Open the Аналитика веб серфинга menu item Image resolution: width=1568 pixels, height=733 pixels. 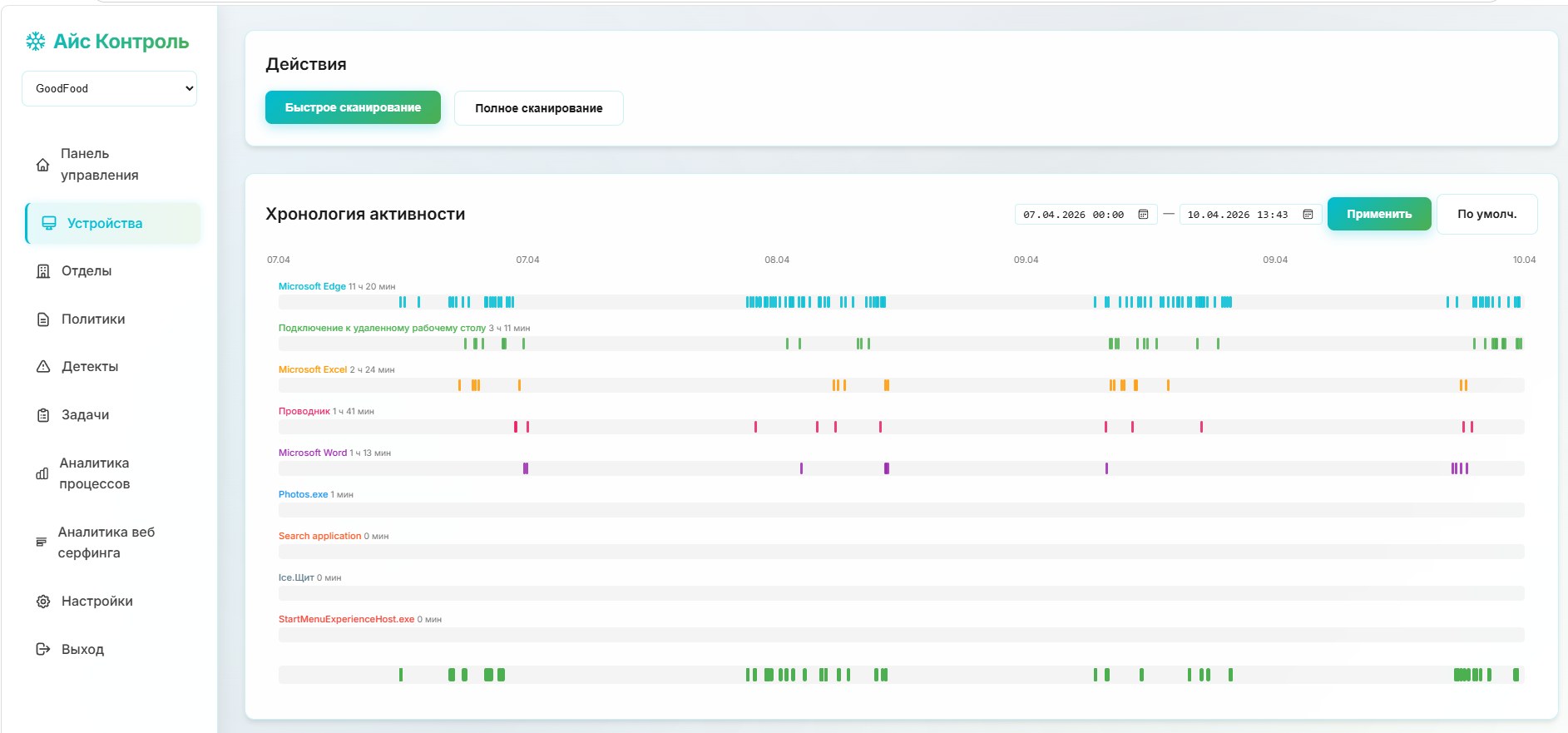point(106,542)
